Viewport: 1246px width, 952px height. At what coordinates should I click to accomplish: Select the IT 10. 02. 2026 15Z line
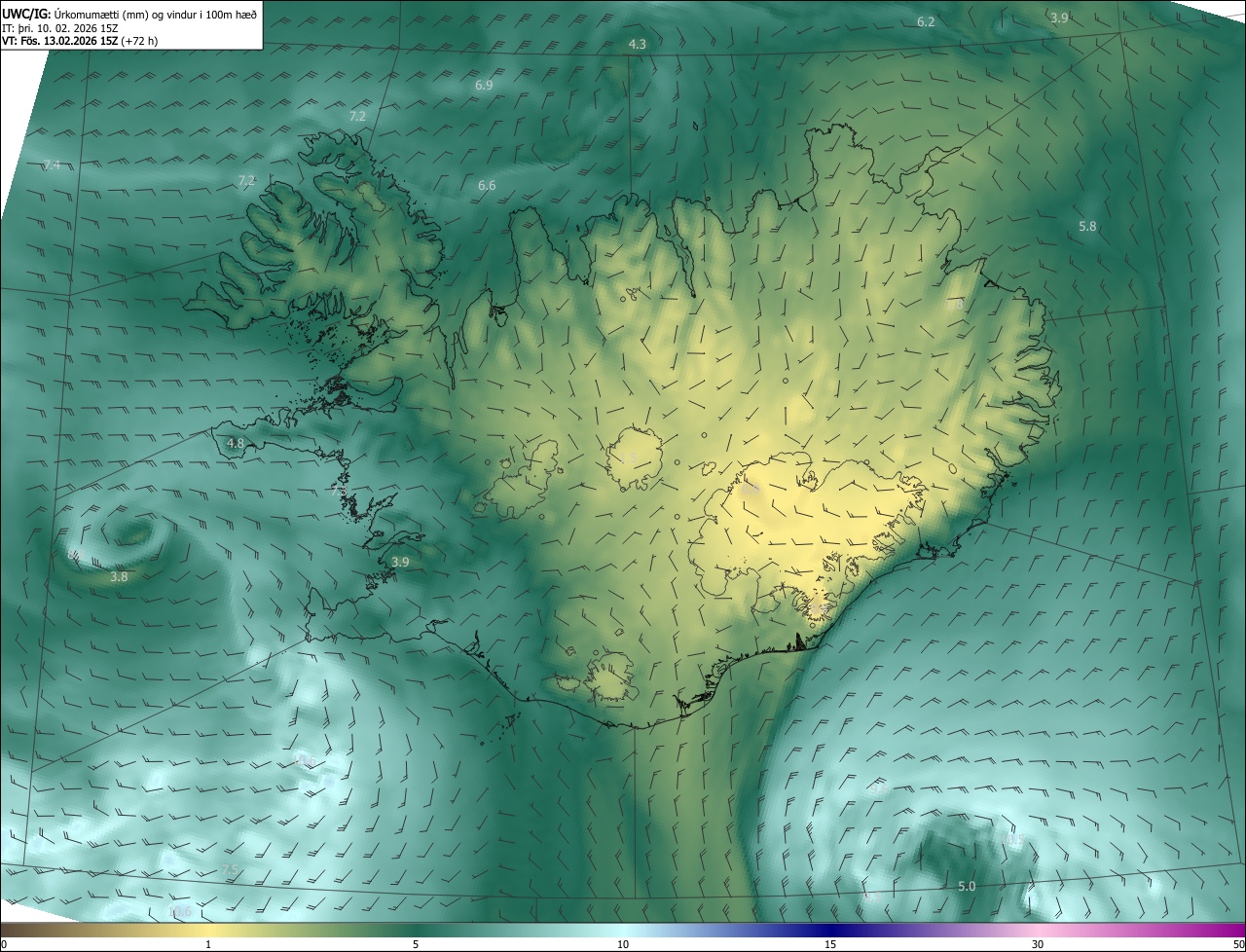(x=60, y=28)
